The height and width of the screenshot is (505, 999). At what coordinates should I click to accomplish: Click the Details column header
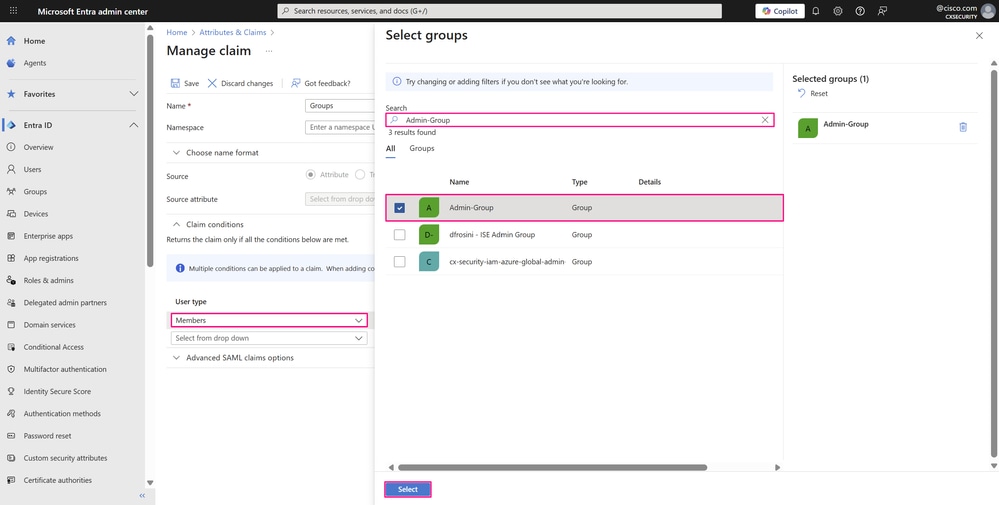coord(649,182)
